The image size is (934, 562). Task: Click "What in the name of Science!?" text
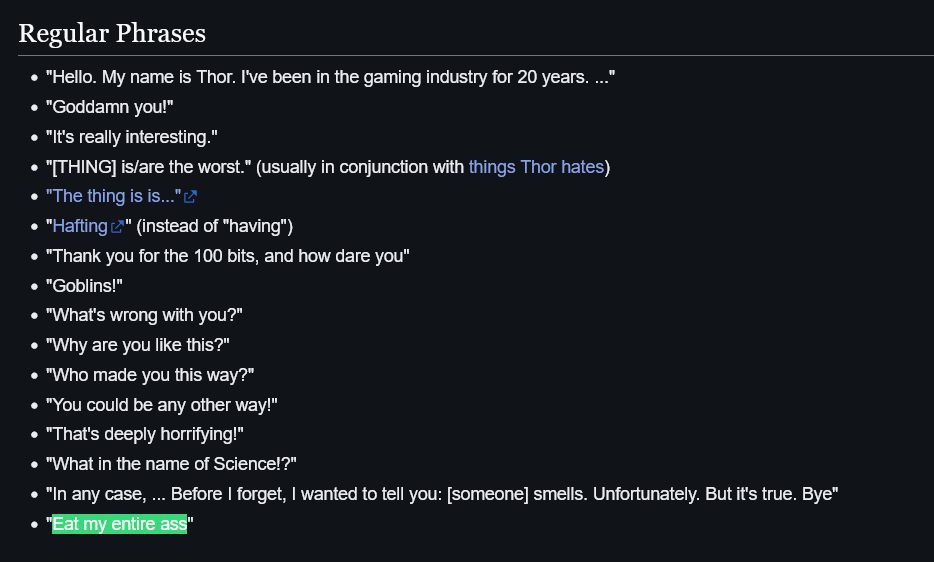pyautogui.click(x=172, y=464)
